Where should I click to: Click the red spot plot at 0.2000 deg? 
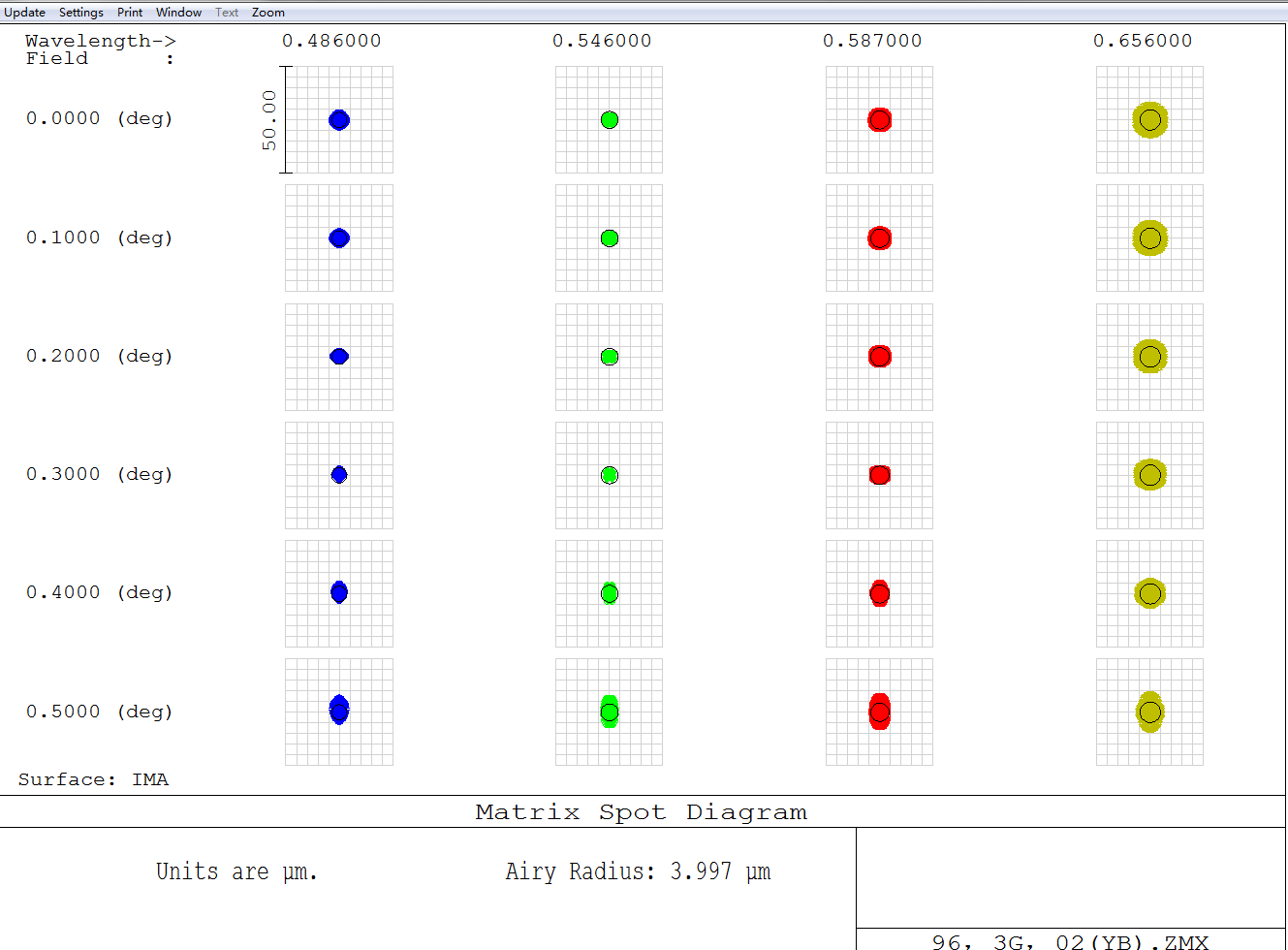879,357
